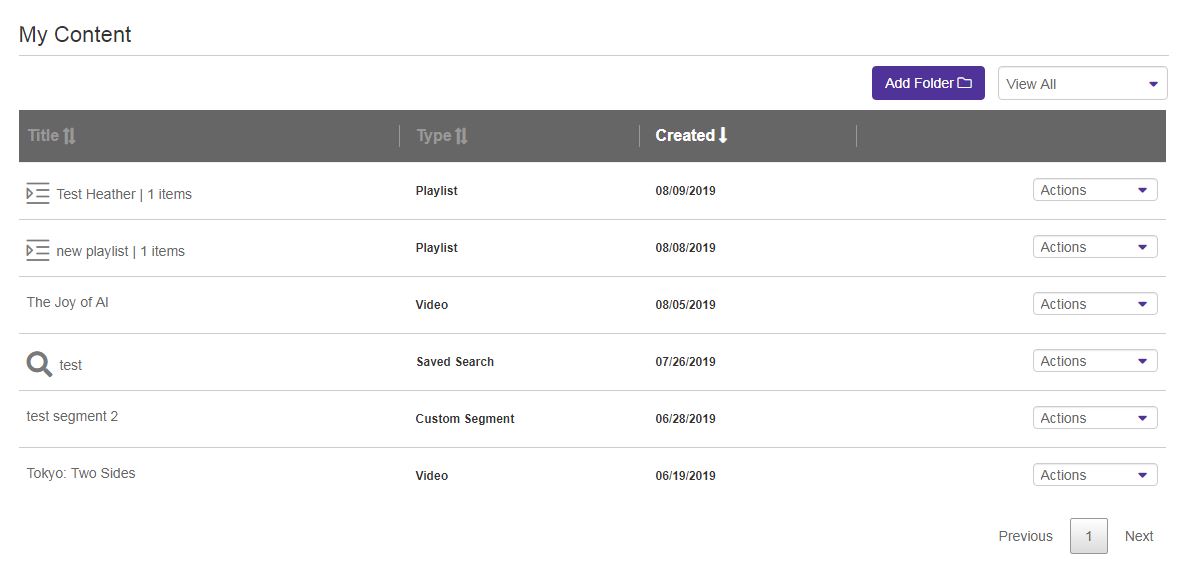Click the test segment 2 title

point(72,416)
